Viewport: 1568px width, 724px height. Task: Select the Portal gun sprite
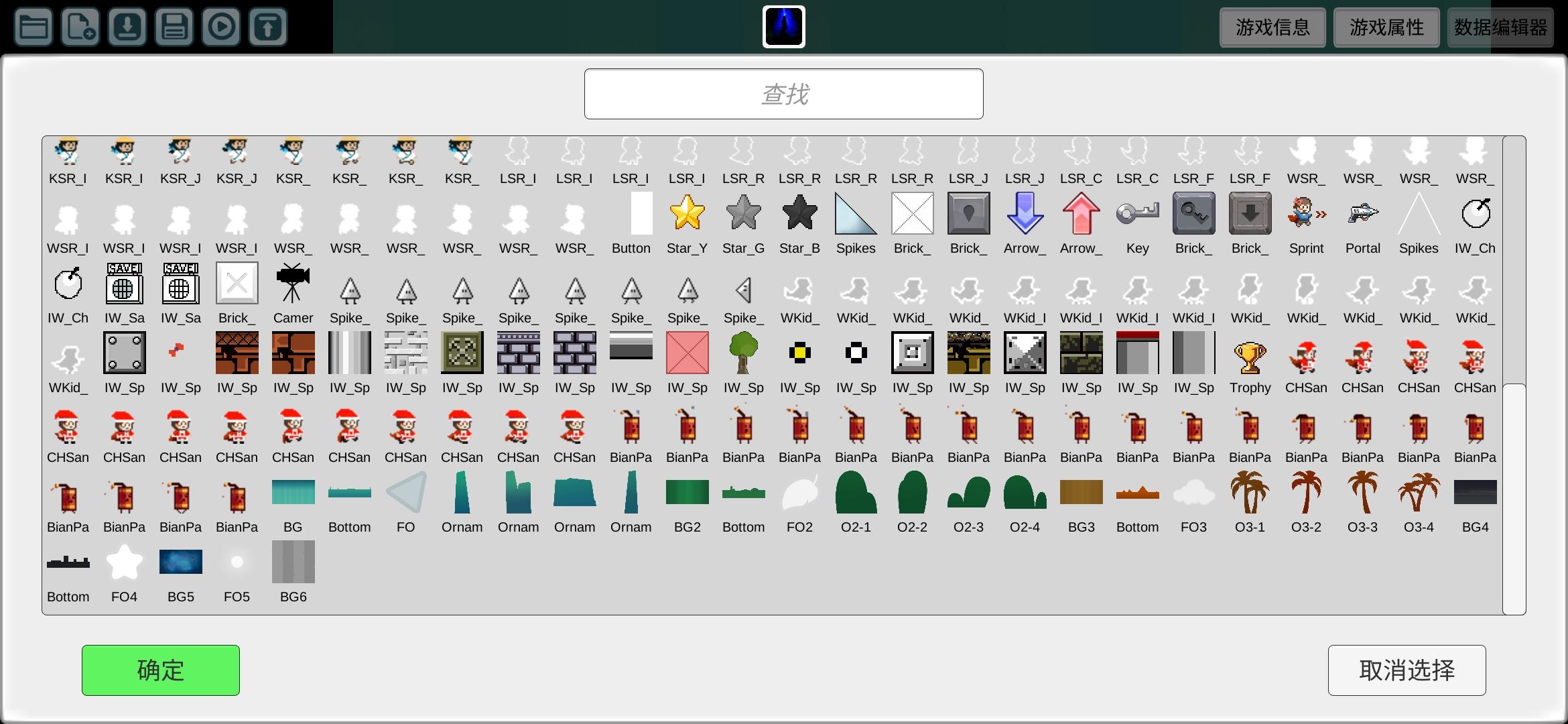(x=1363, y=213)
